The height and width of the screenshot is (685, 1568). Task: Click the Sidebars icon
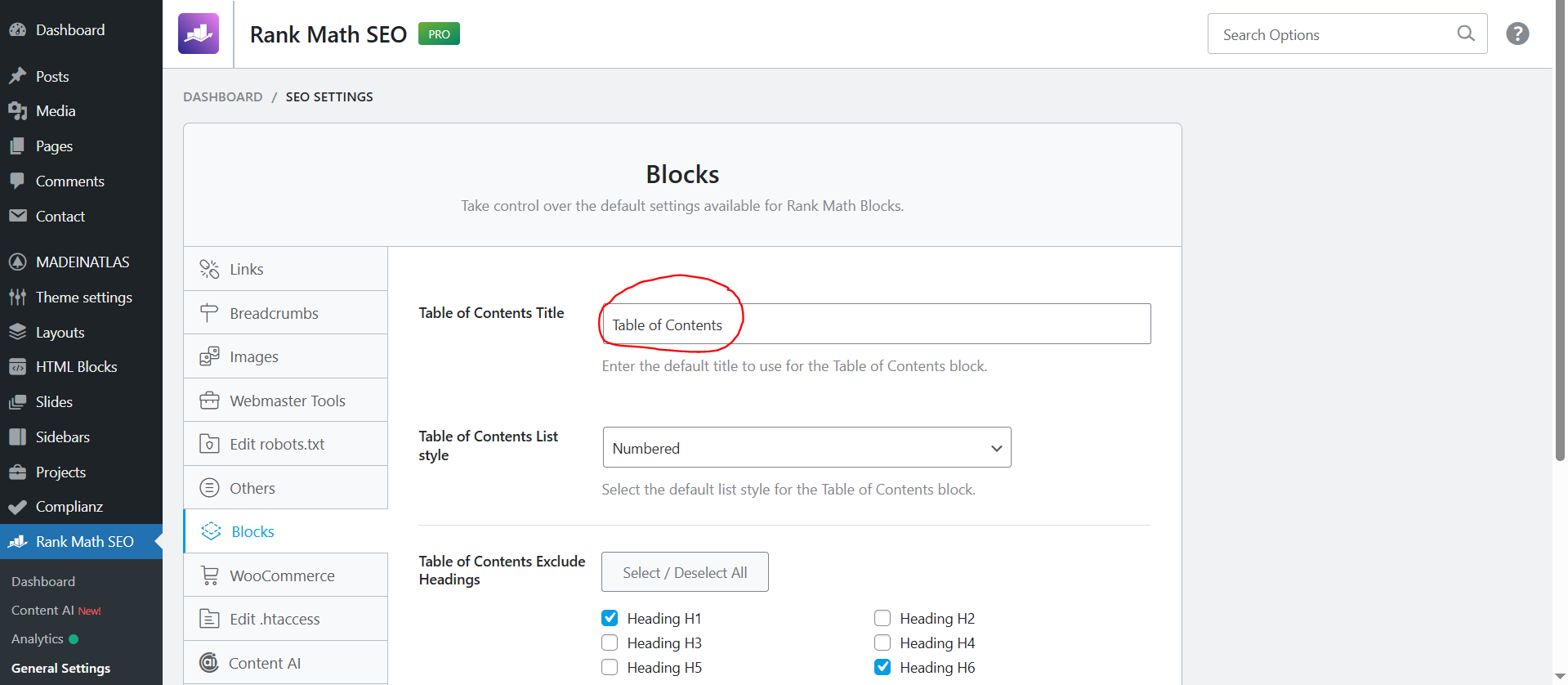17,437
